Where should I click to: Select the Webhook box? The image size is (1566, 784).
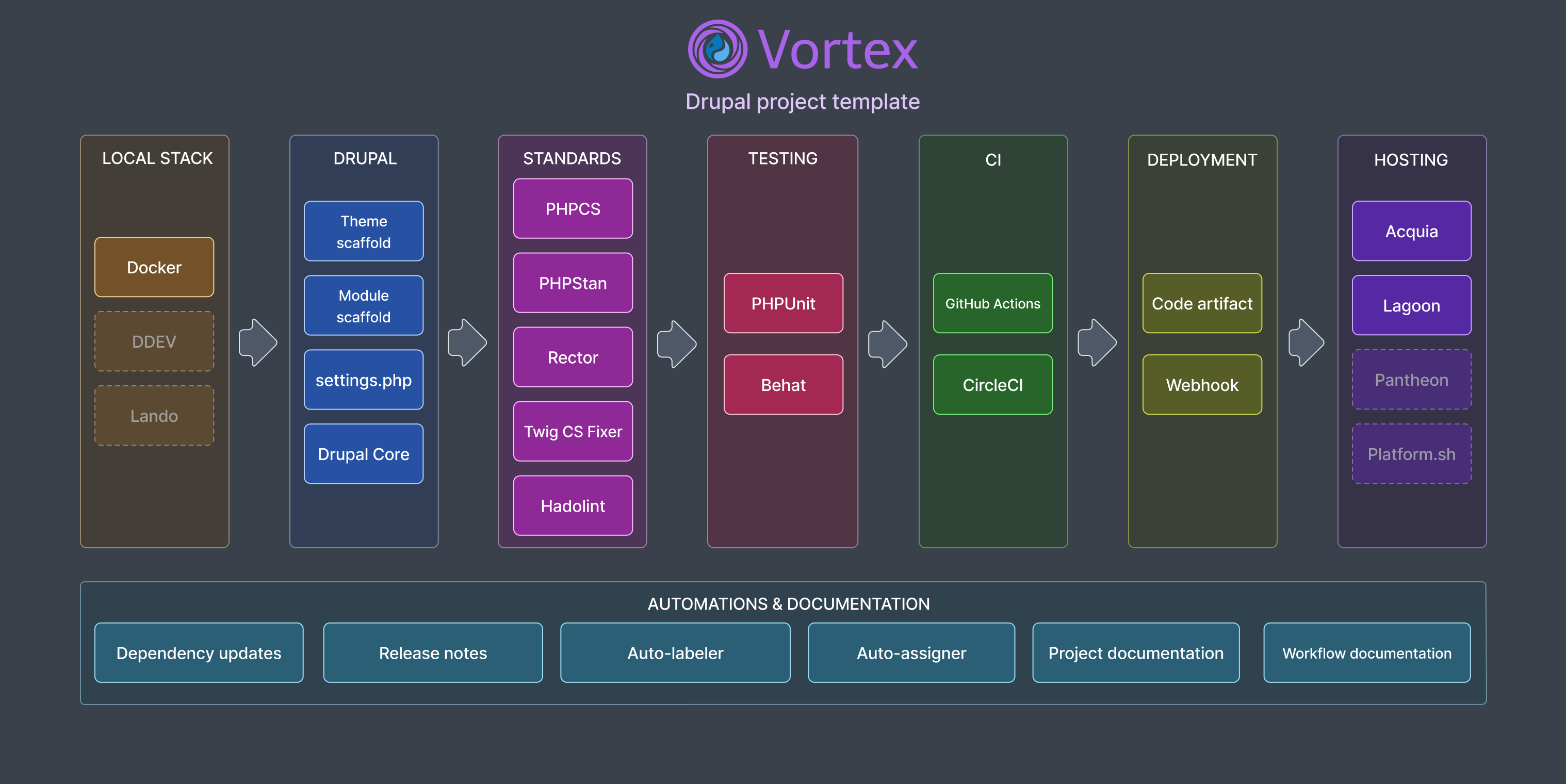[x=1202, y=385]
